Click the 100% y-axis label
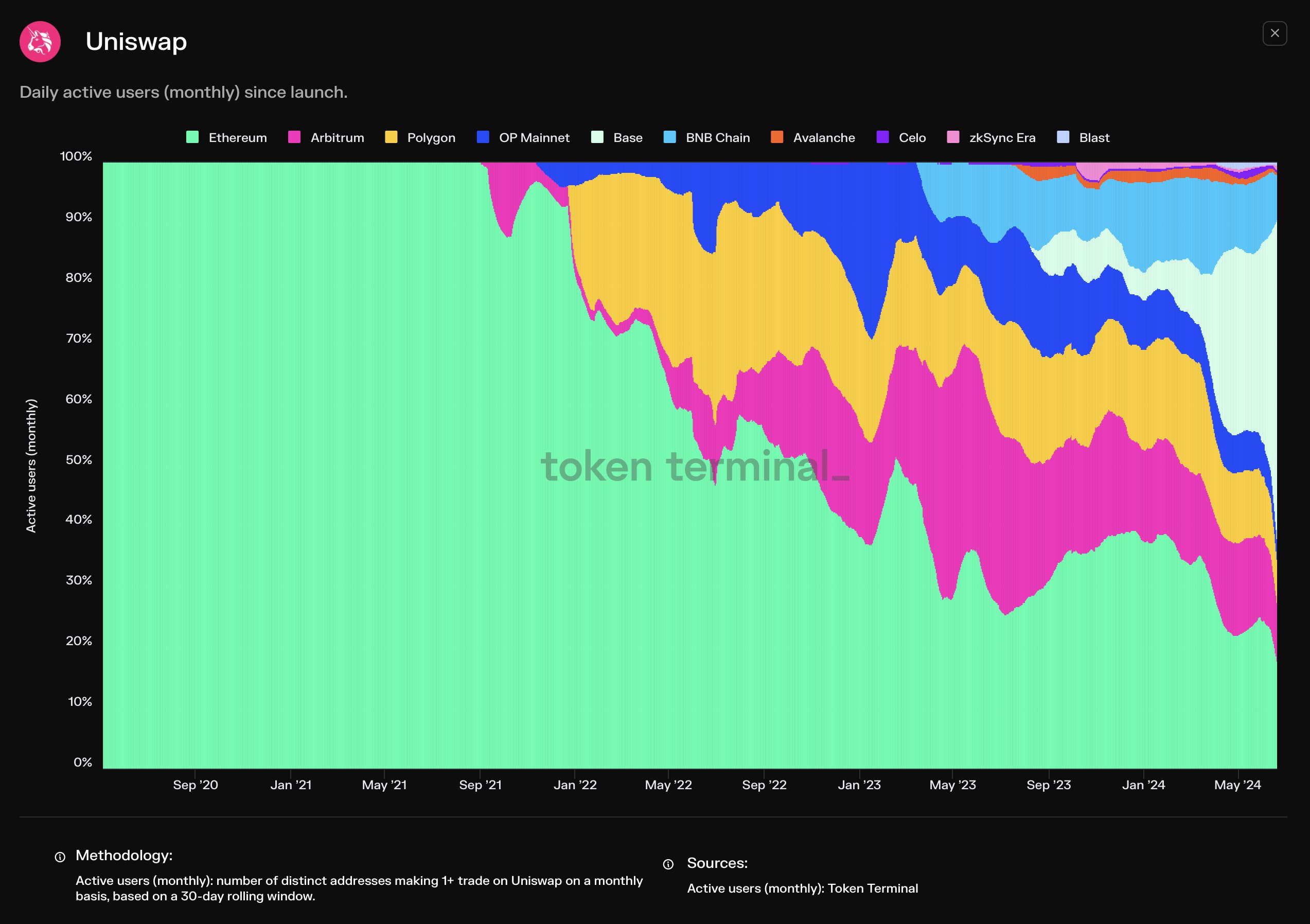This screenshot has width=1310, height=924. 76,156
